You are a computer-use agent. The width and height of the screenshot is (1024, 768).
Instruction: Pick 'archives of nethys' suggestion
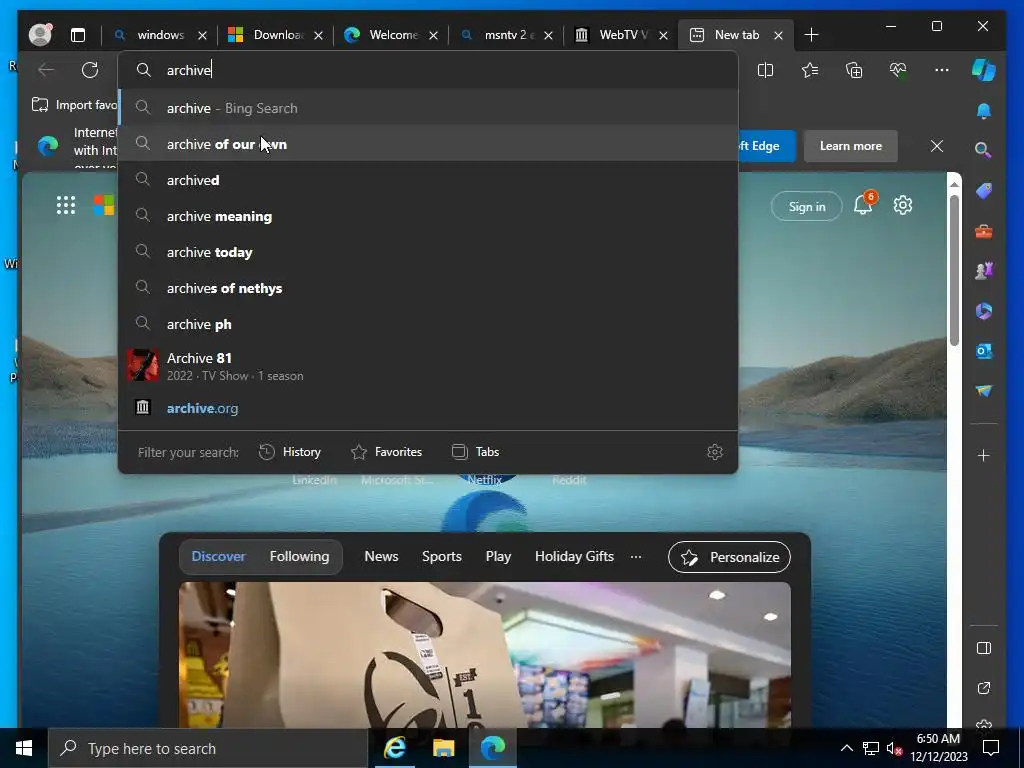[x=428, y=288]
